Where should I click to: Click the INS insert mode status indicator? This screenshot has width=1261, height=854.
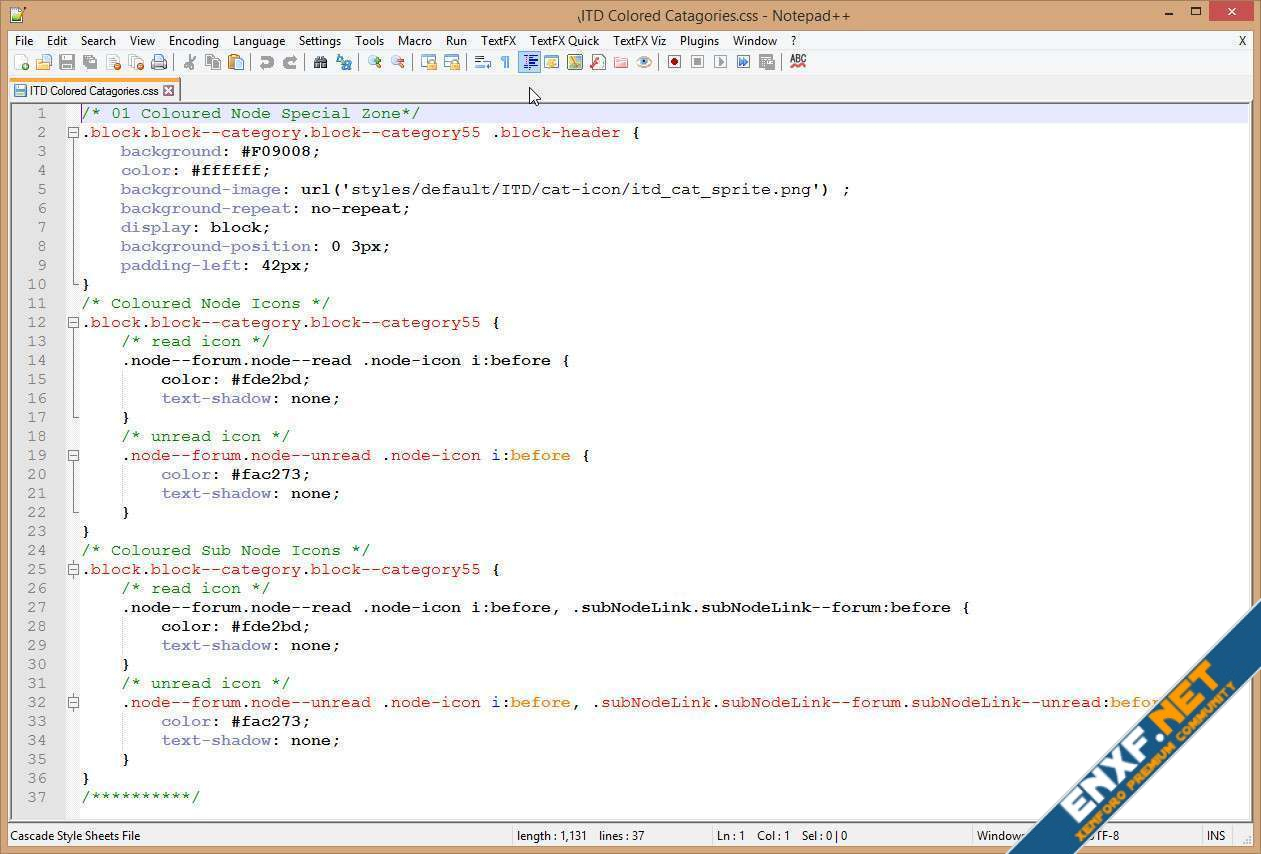[1216, 836]
